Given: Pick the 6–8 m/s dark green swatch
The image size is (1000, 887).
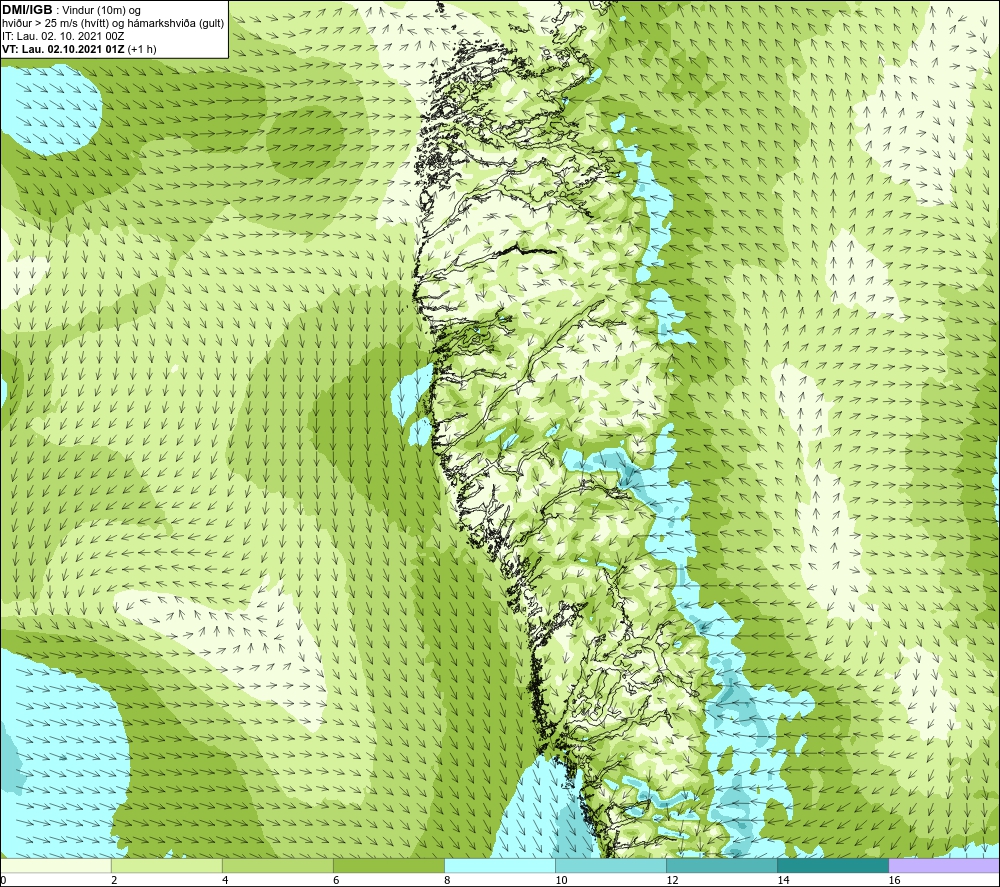Looking at the screenshot, I should coord(388,866).
